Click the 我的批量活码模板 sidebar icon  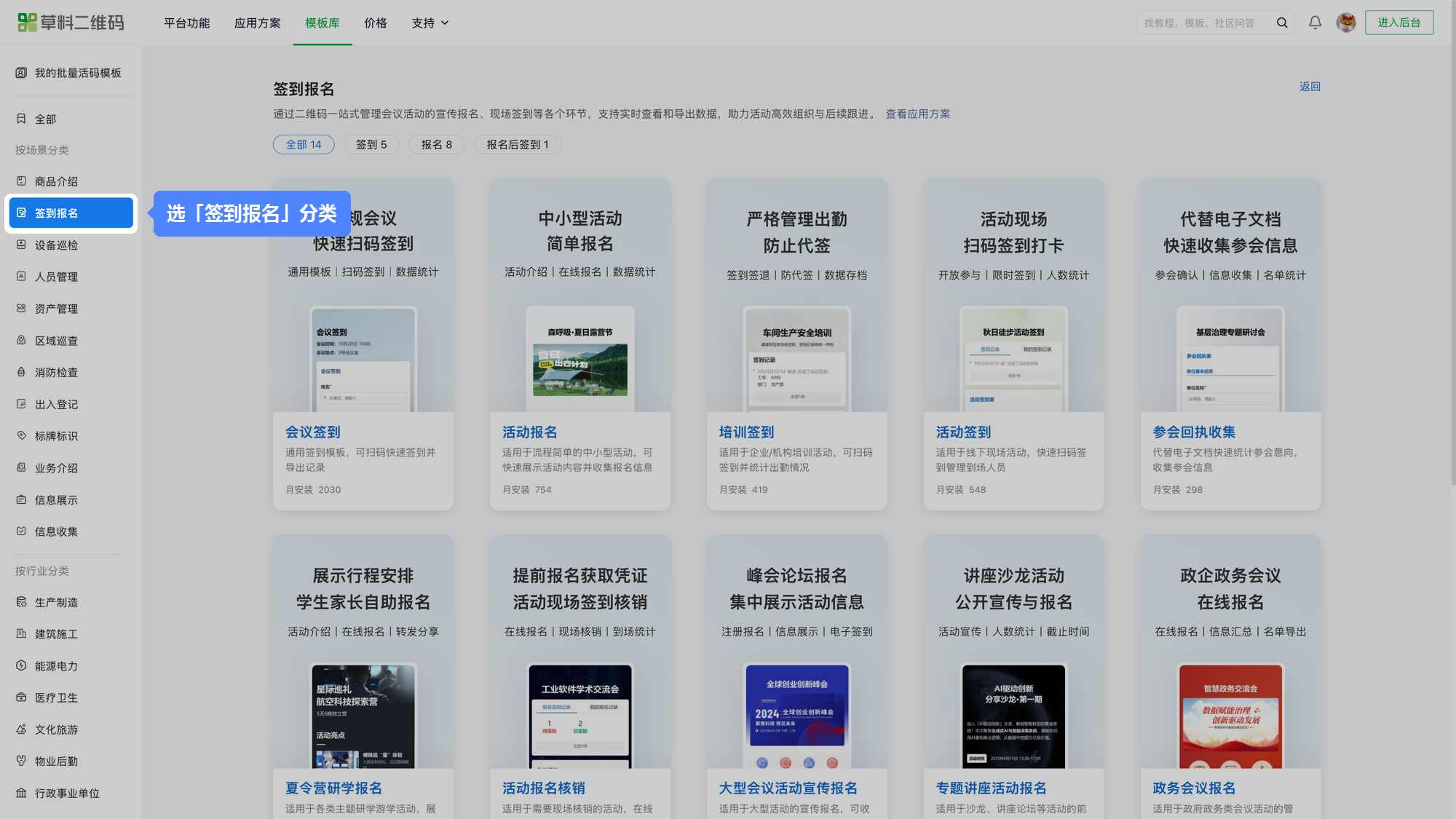click(x=21, y=73)
